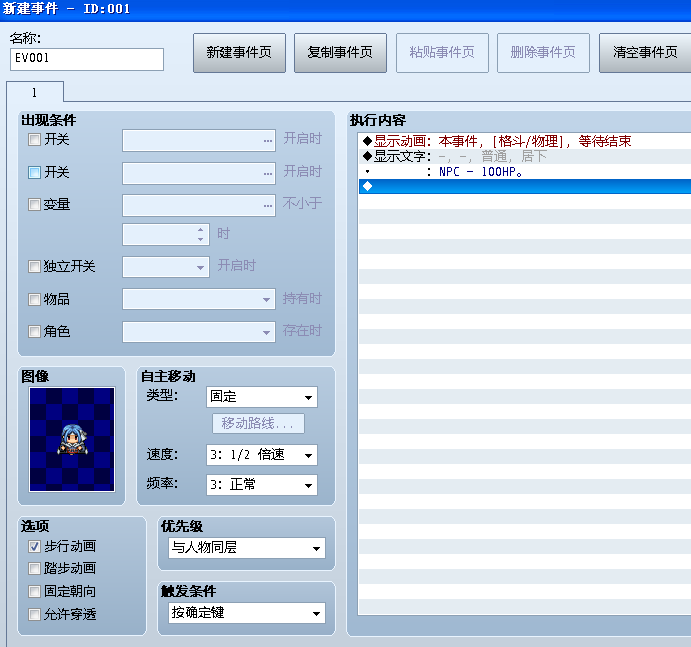This screenshot has height=647, width=691.
Task: Select the 显示文字 command line
Action: coord(525,156)
